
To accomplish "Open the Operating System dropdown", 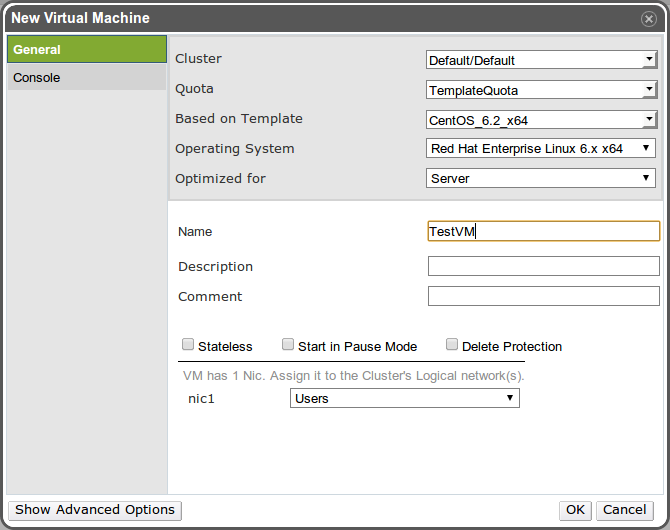I will (x=540, y=149).
